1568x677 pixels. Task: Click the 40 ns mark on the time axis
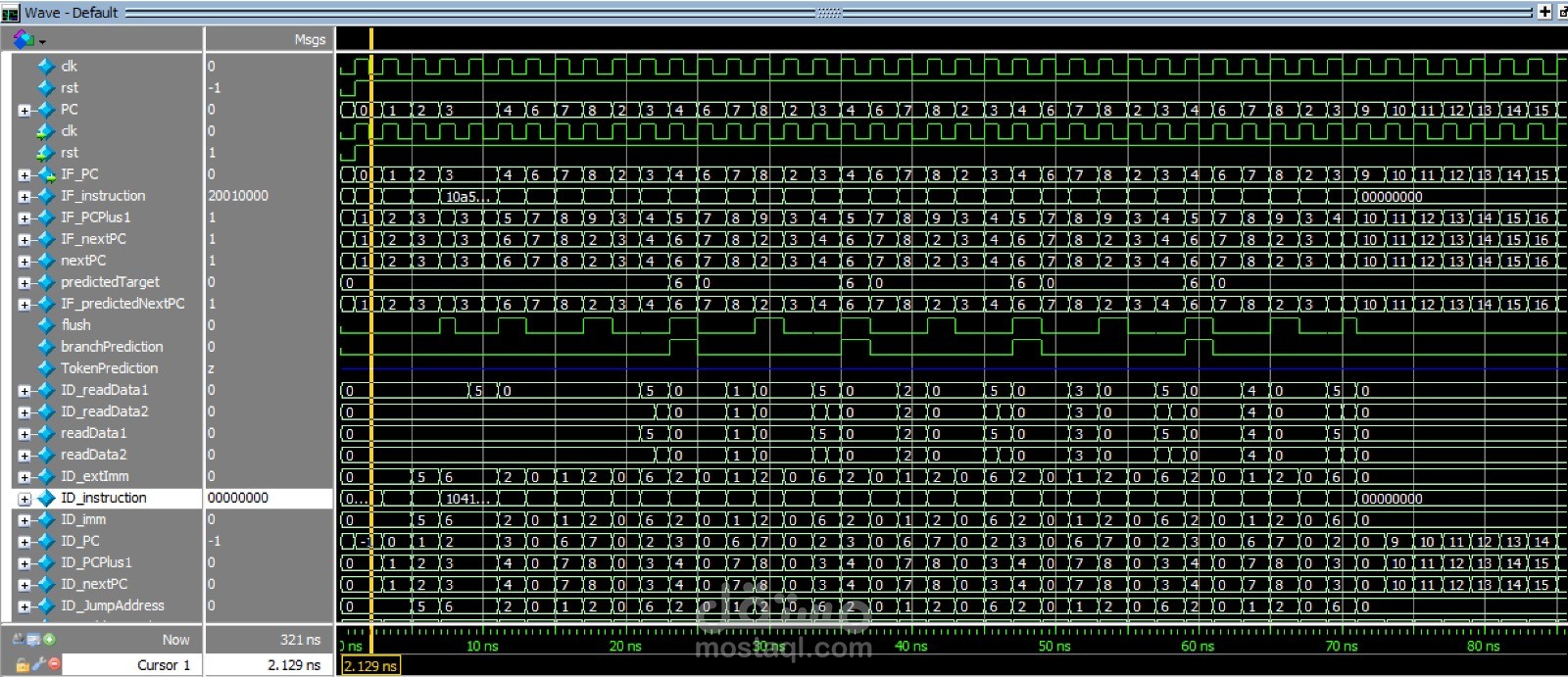(911, 647)
